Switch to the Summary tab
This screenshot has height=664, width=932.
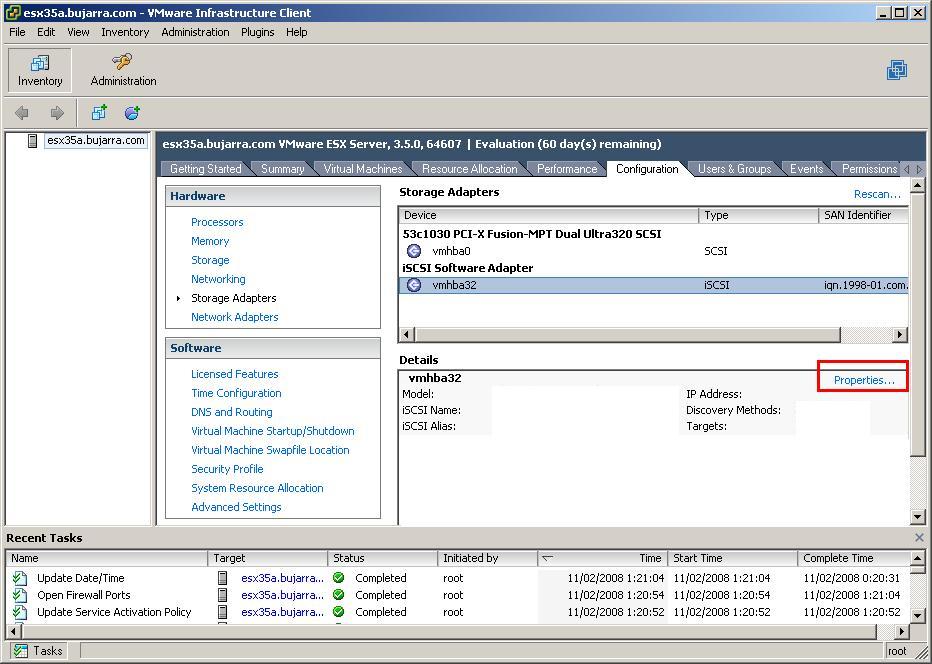pos(282,169)
